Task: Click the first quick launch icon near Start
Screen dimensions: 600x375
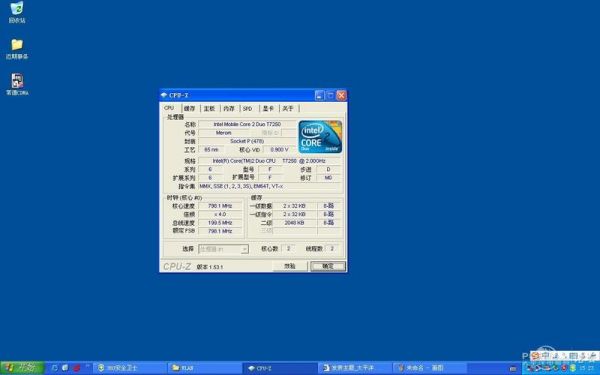Action: (x=54, y=368)
